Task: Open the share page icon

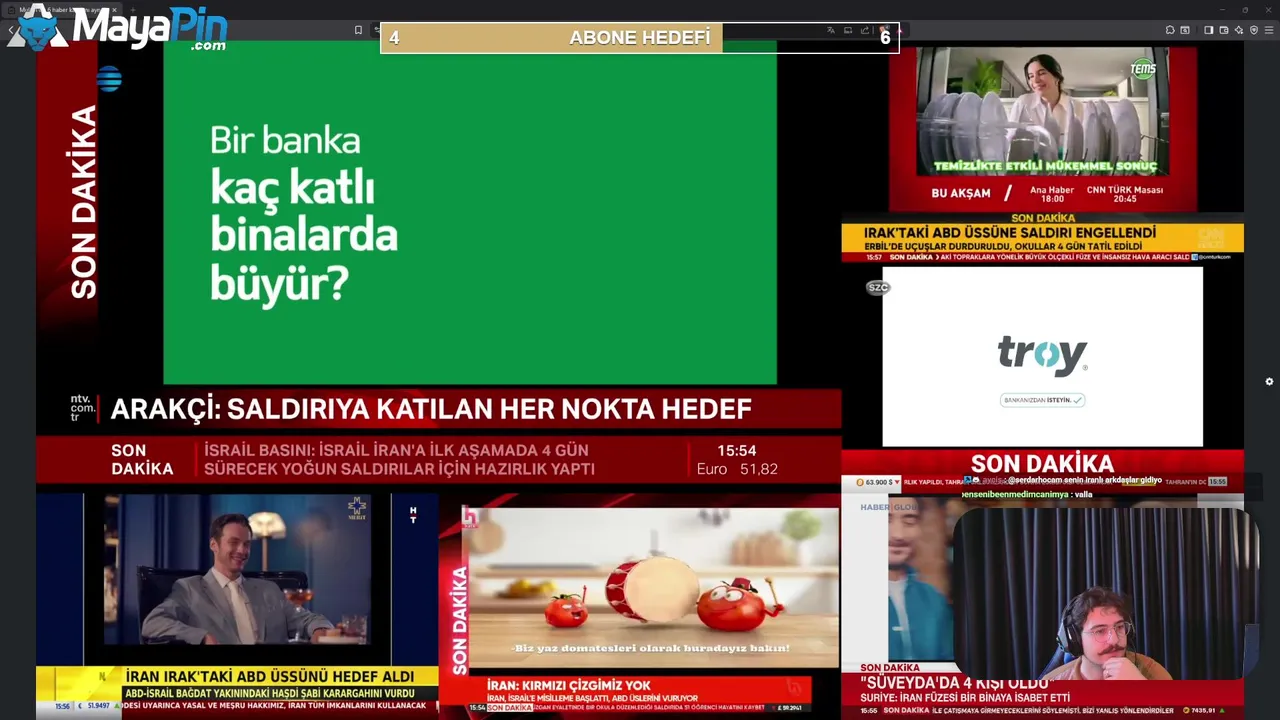Action: 865,30
